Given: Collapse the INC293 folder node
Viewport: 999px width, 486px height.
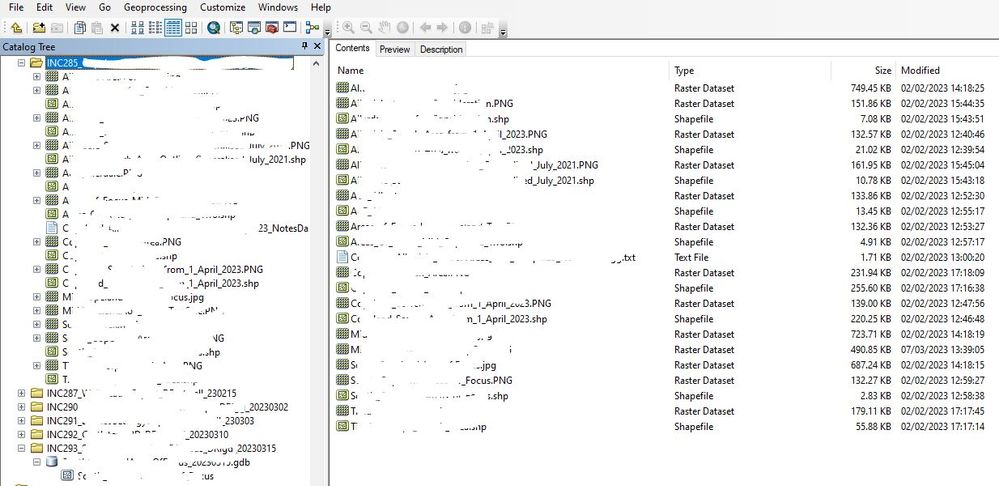Looking at the screenshot, I should pos(22,448).
